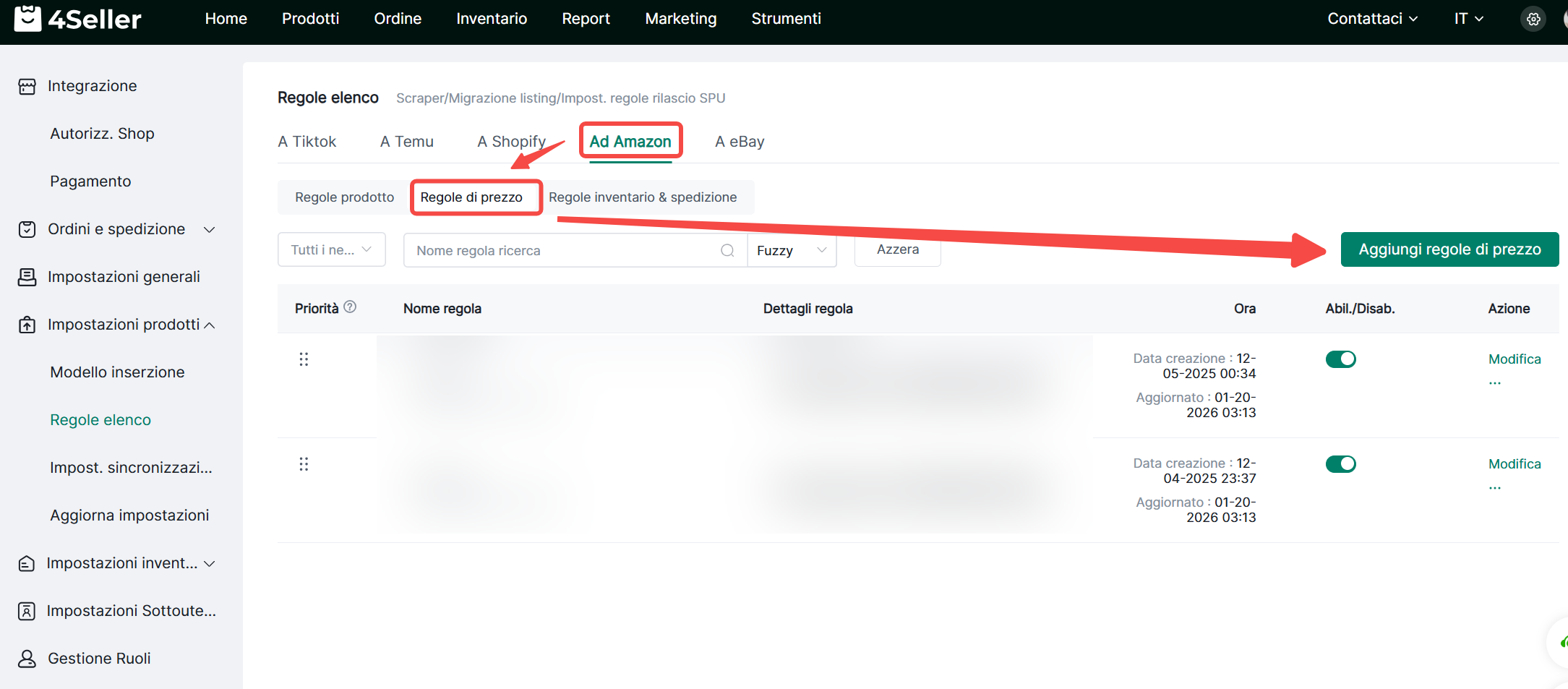Click the help icon next to Priorità
1568x689 pixels.
point(350,307)
